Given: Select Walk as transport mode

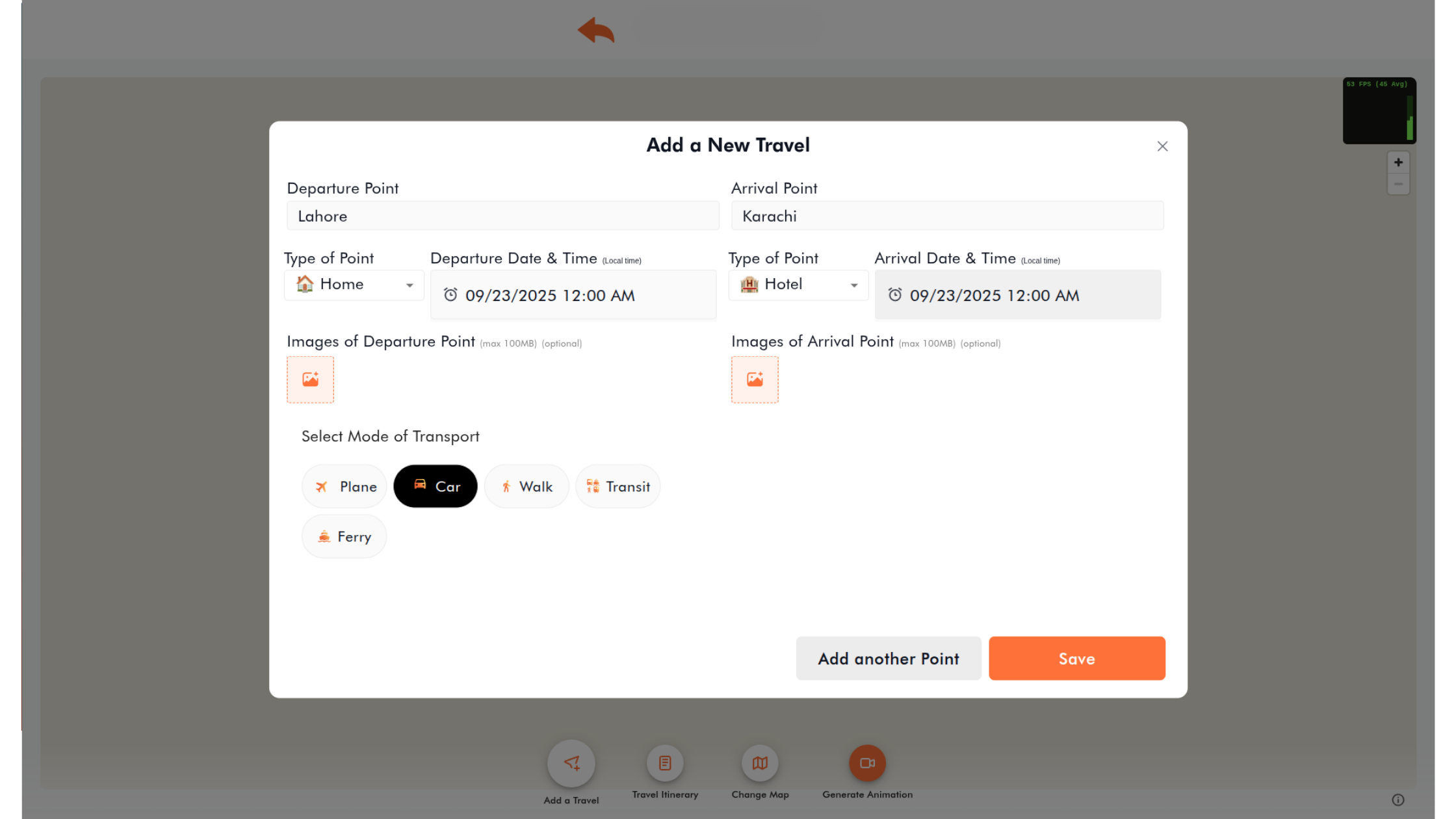Looking at the screenshot, I should 526,486.
